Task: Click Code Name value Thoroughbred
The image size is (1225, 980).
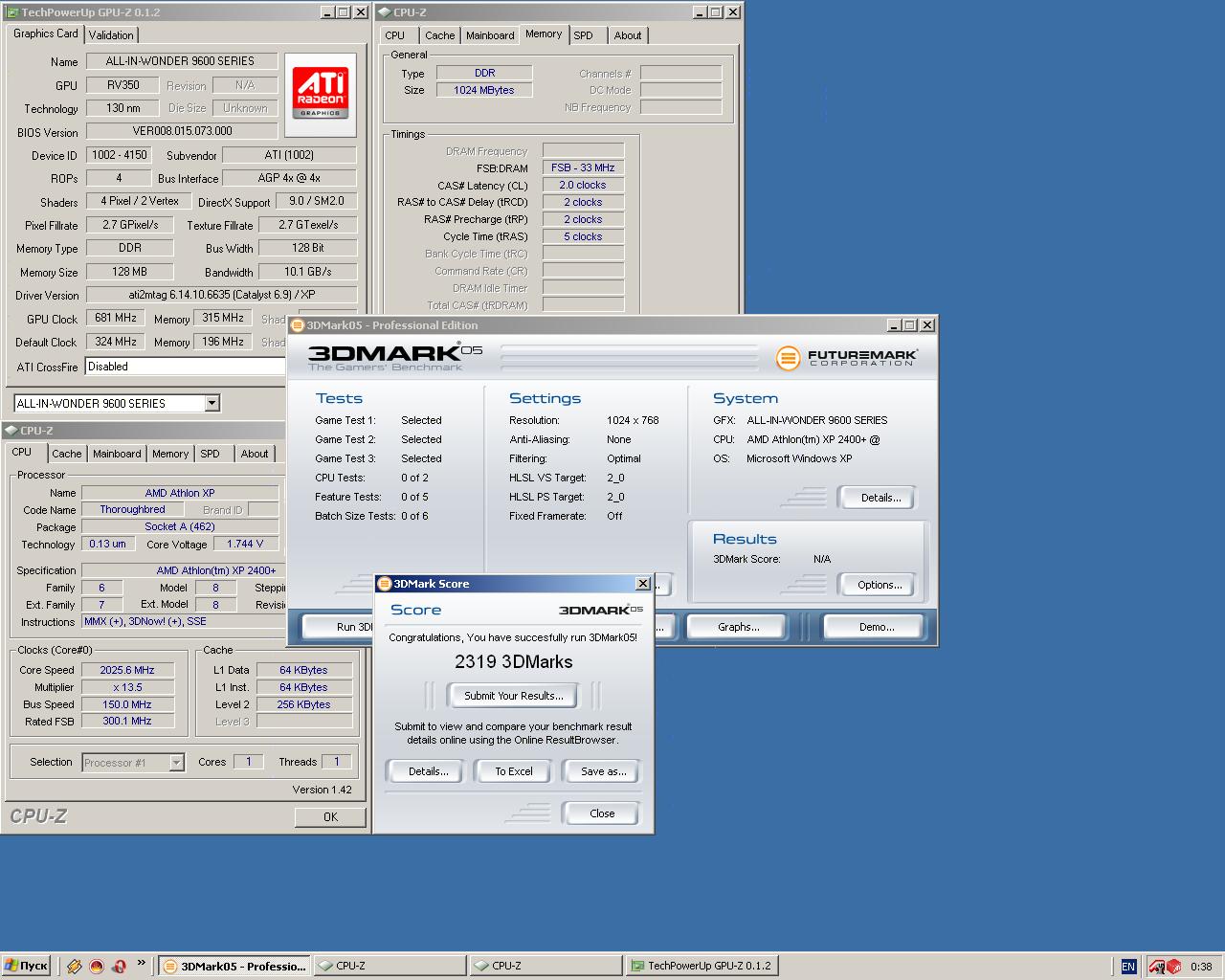Action: [133, 509]
